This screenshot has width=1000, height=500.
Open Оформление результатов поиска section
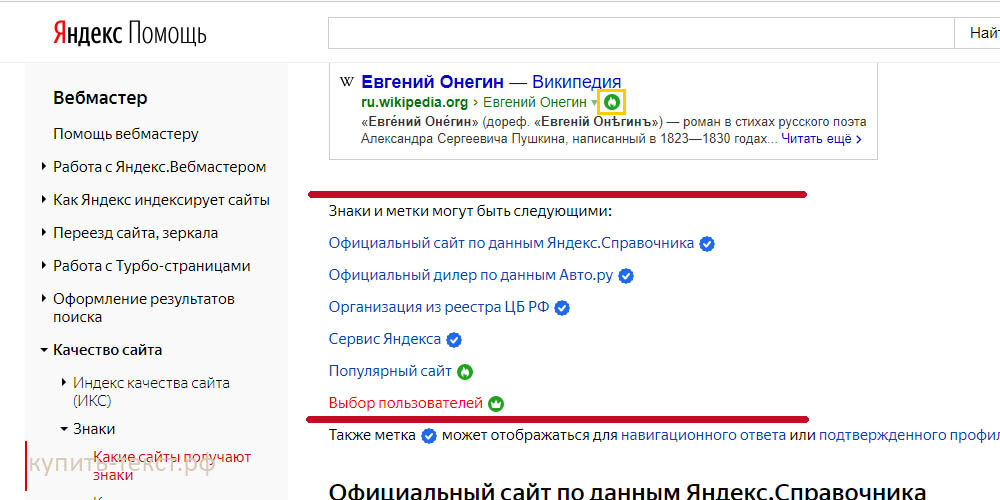[144, 307]
